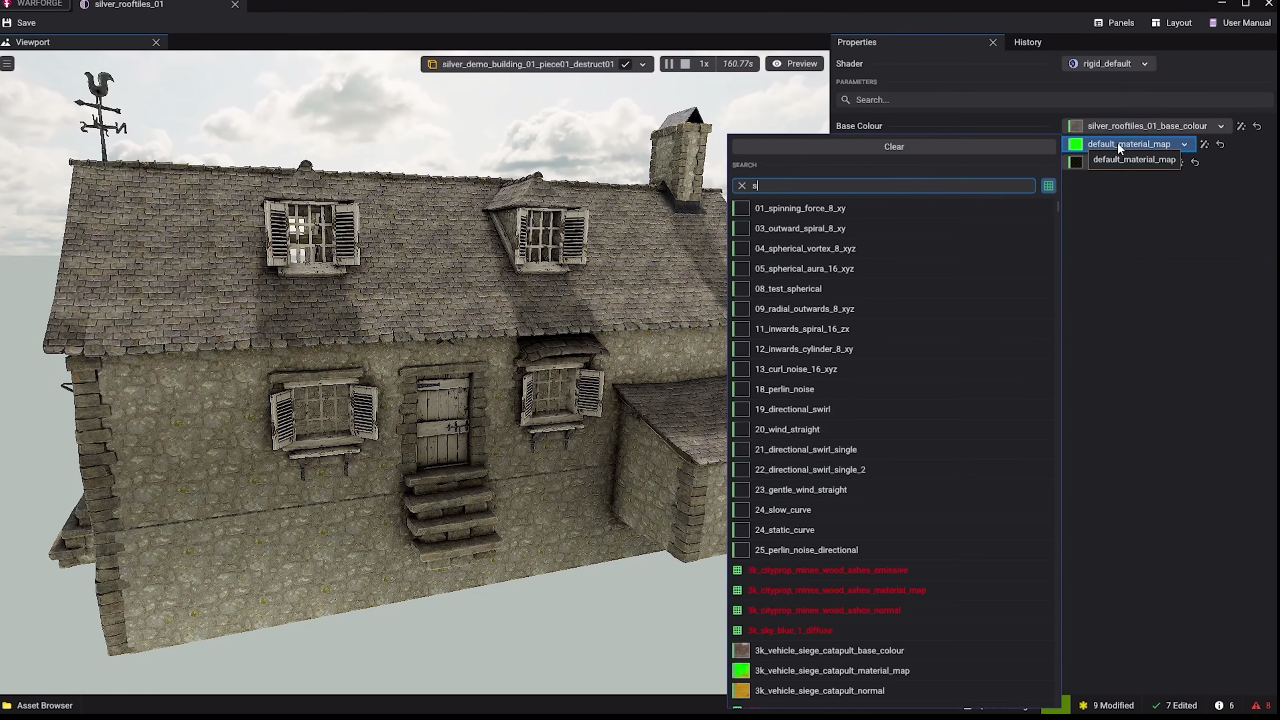Select the Properties panel tab

[x=856, y=42]
